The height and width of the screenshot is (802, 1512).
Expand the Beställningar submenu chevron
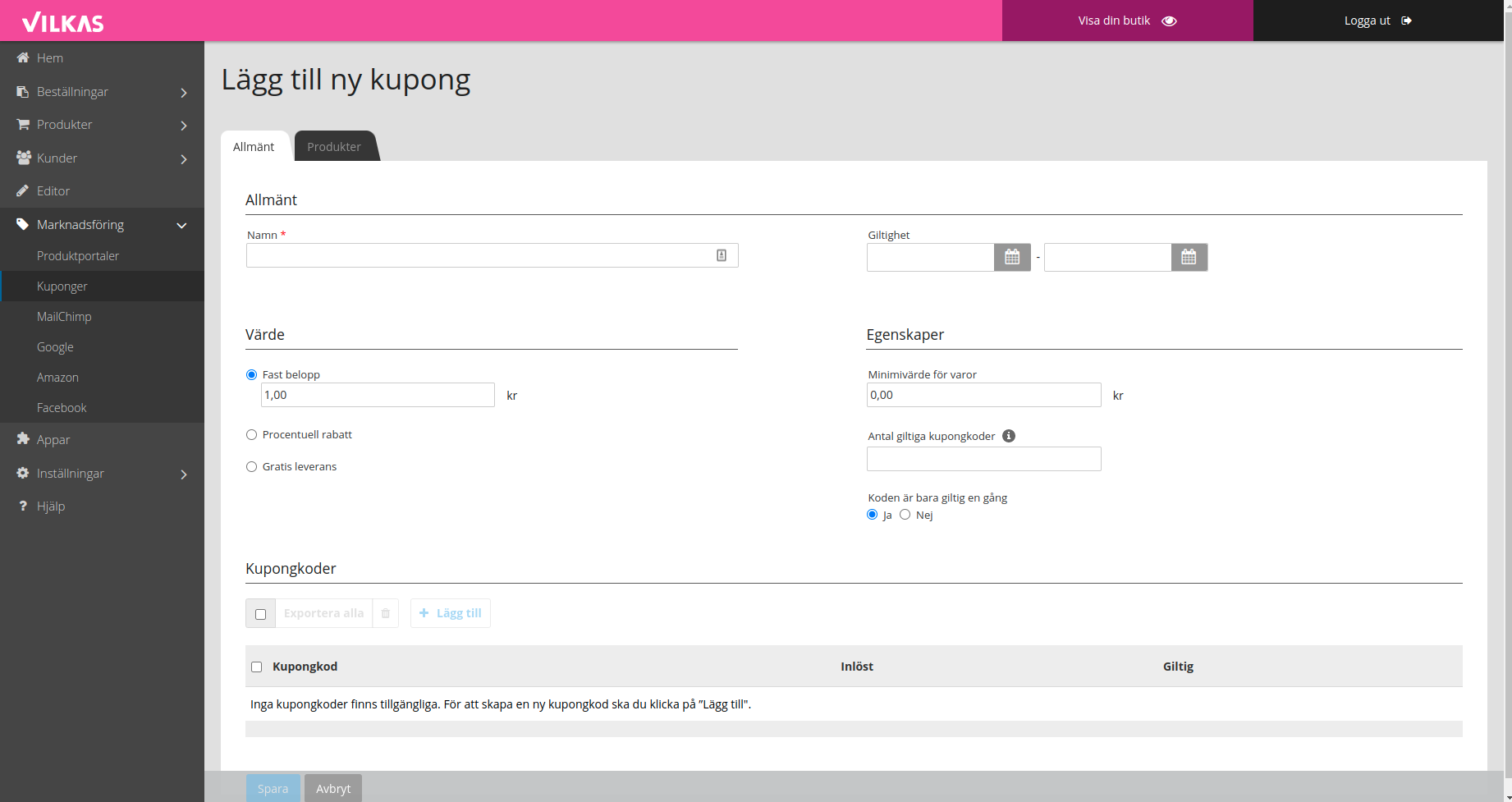click(x=184, y=93)
